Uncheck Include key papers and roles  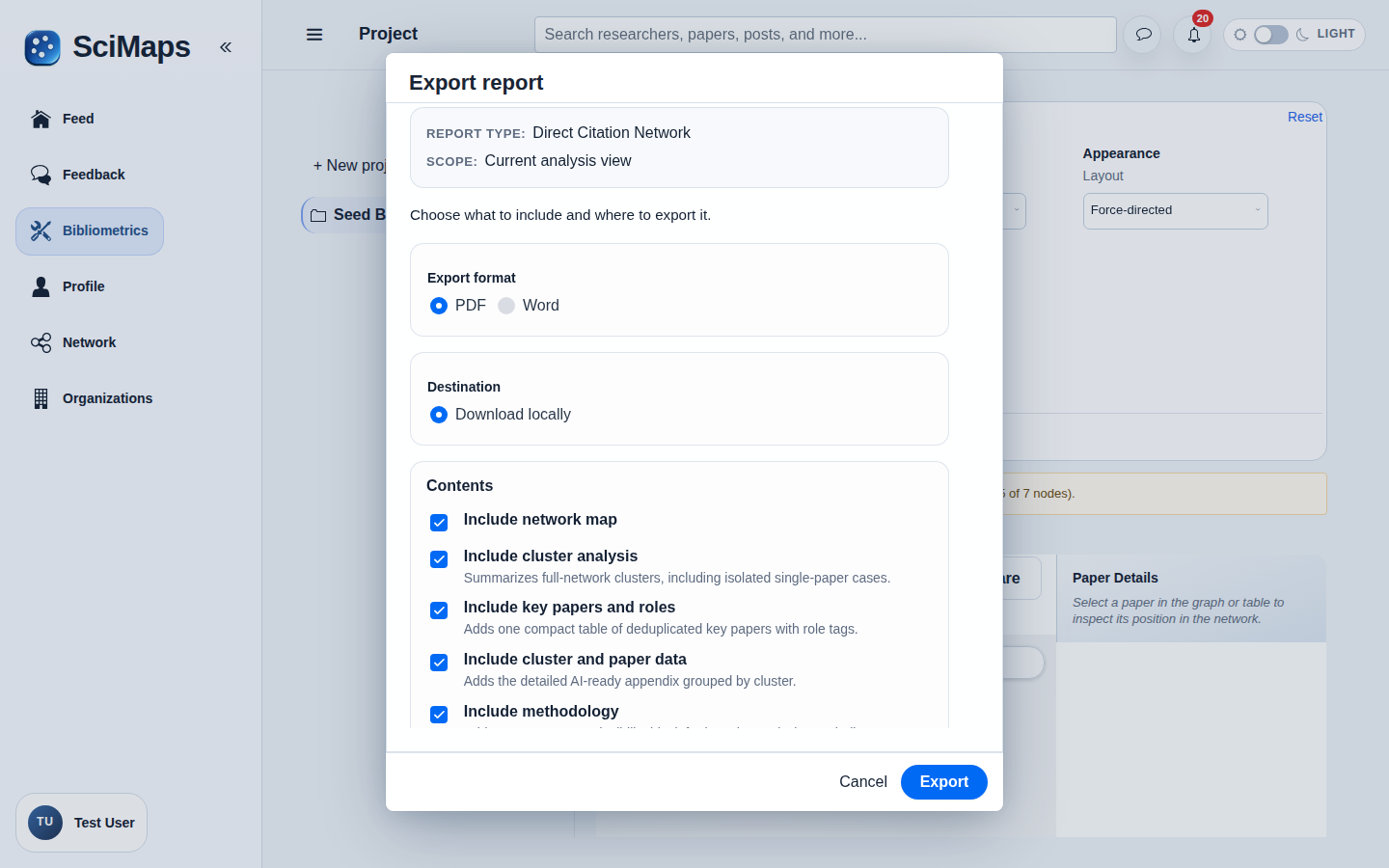[439, 610]
